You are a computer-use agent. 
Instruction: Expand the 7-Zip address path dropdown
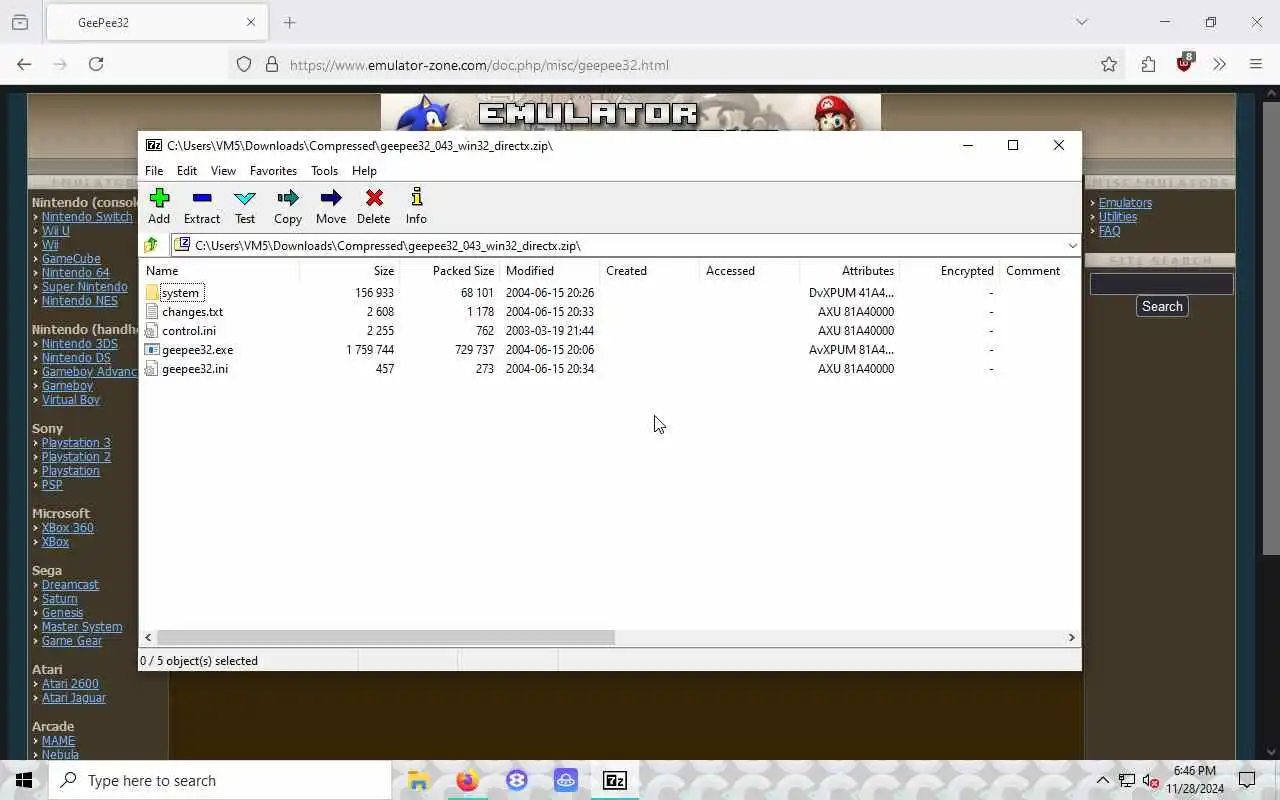pos(1072,246)
